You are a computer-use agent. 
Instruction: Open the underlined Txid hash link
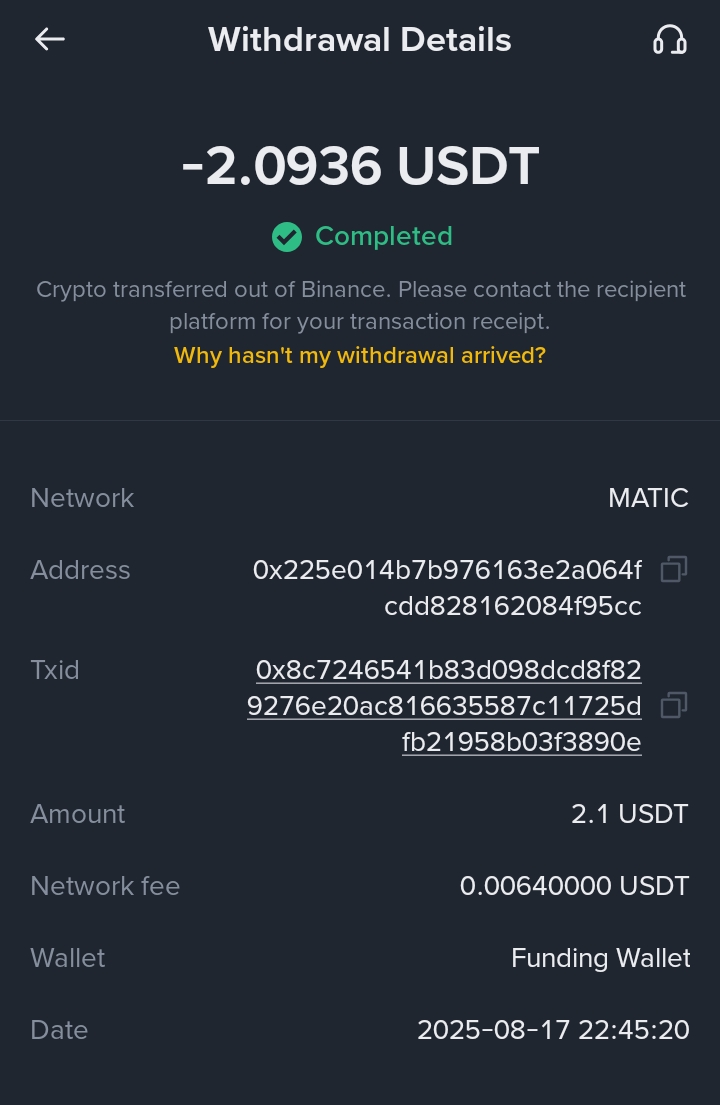445,706
